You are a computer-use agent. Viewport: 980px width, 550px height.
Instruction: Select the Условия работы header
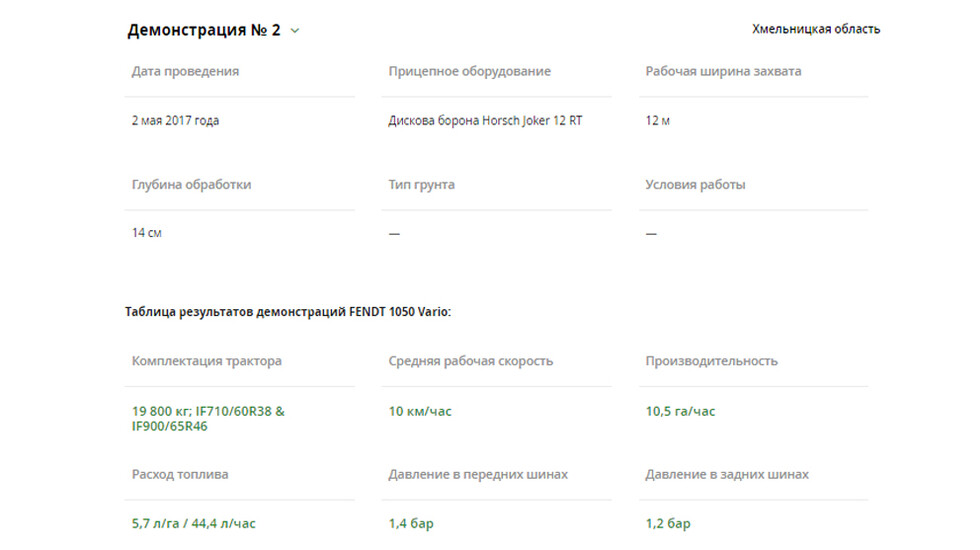click(x=695, y=184)
